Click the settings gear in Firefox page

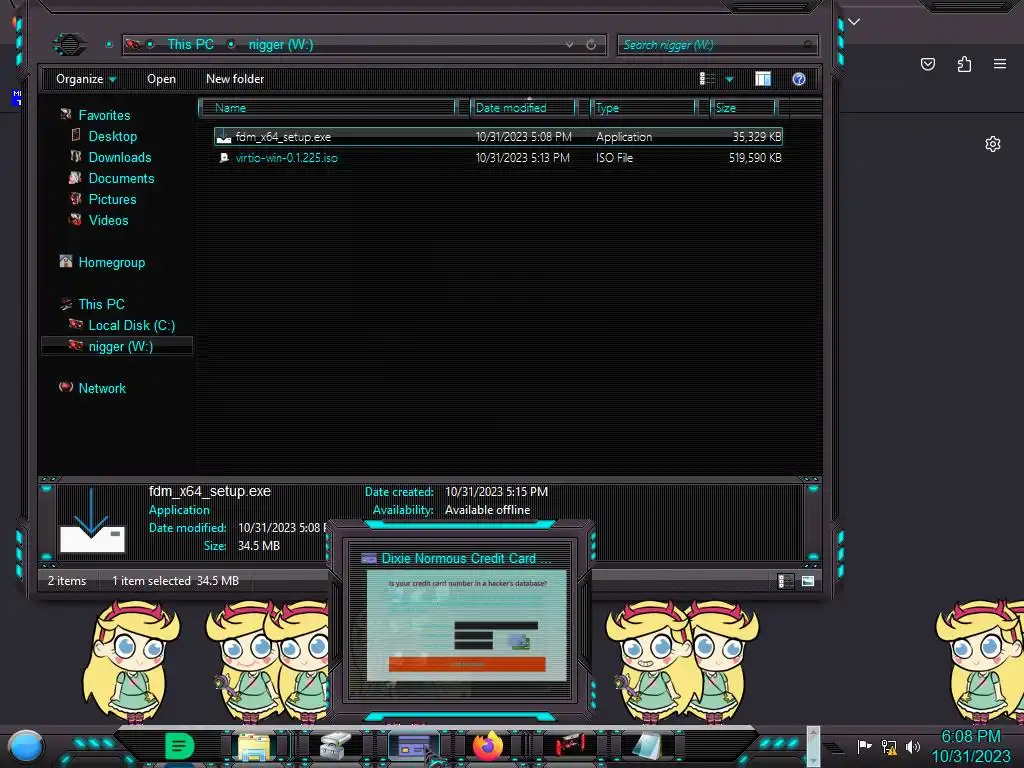pyautogui.click(x=993, y=144)
